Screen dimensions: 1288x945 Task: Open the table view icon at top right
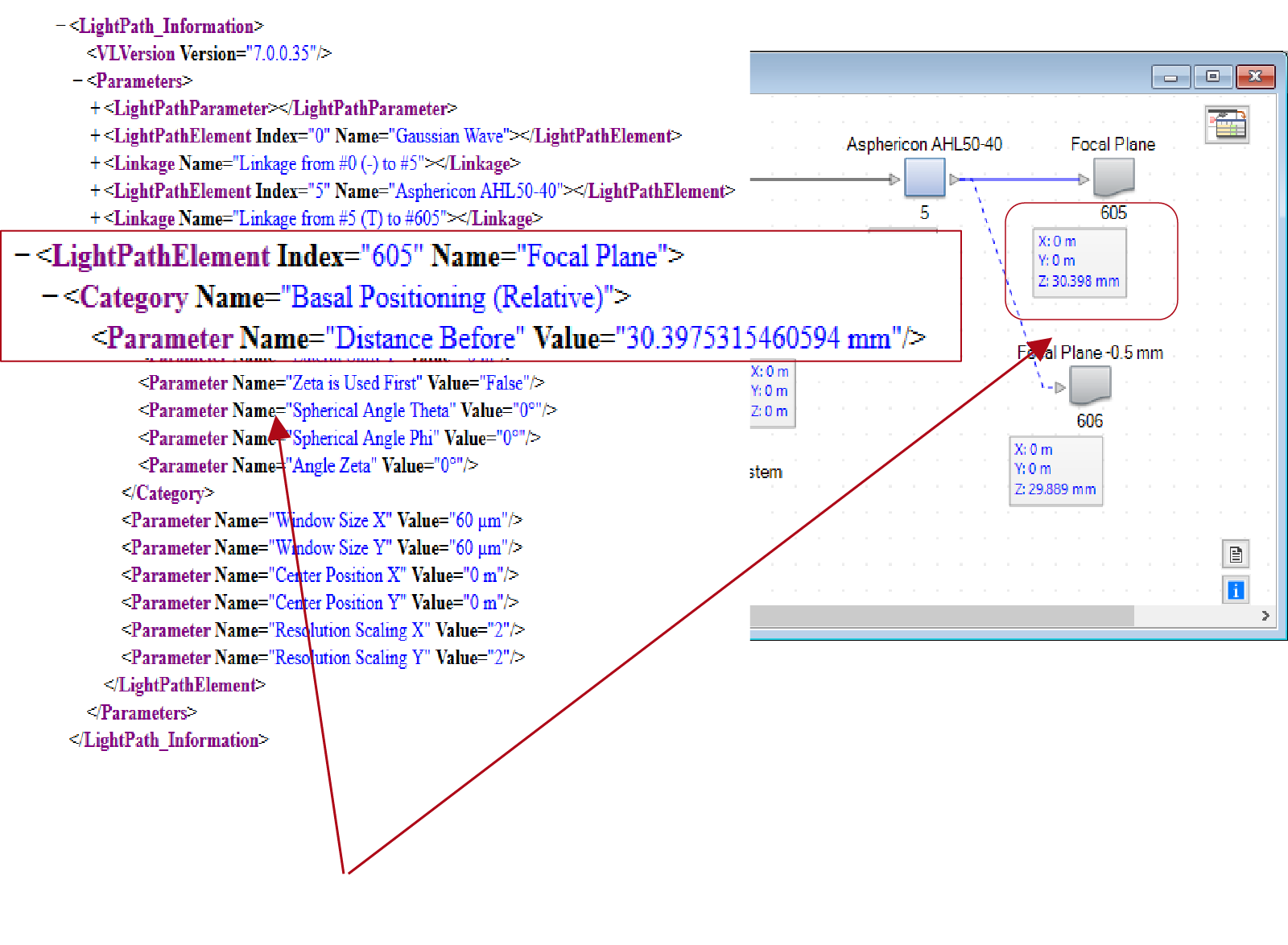[x=1227, y=125]
